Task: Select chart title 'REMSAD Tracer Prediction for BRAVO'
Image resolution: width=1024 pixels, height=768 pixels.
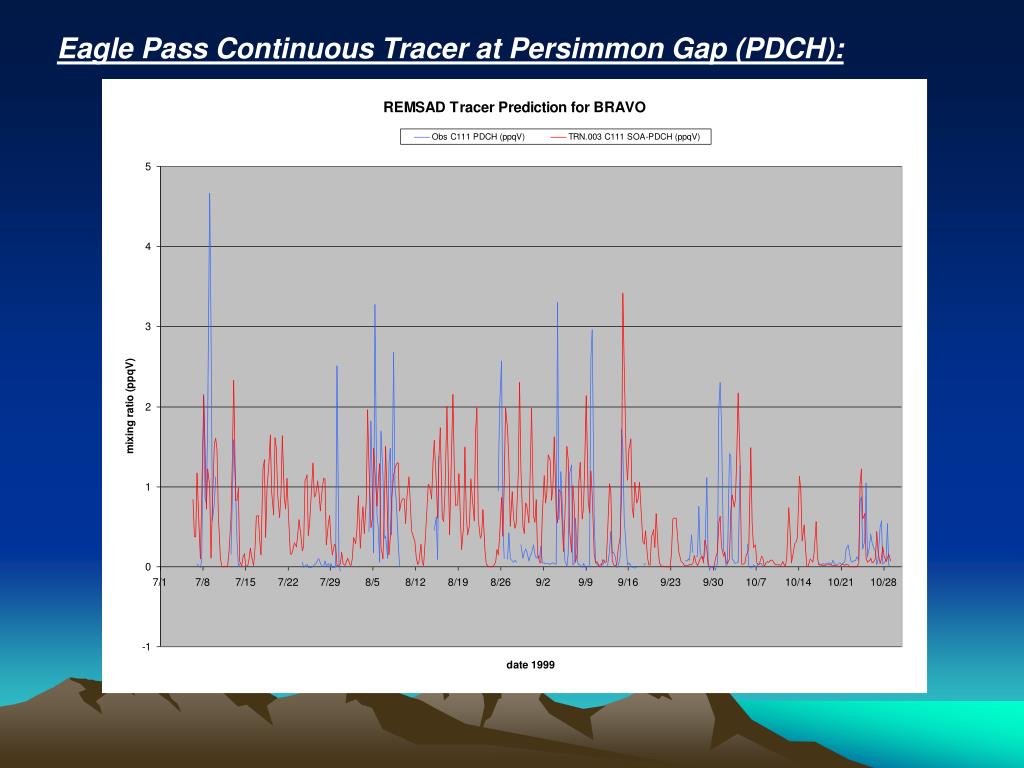Action: click(514, 107)
